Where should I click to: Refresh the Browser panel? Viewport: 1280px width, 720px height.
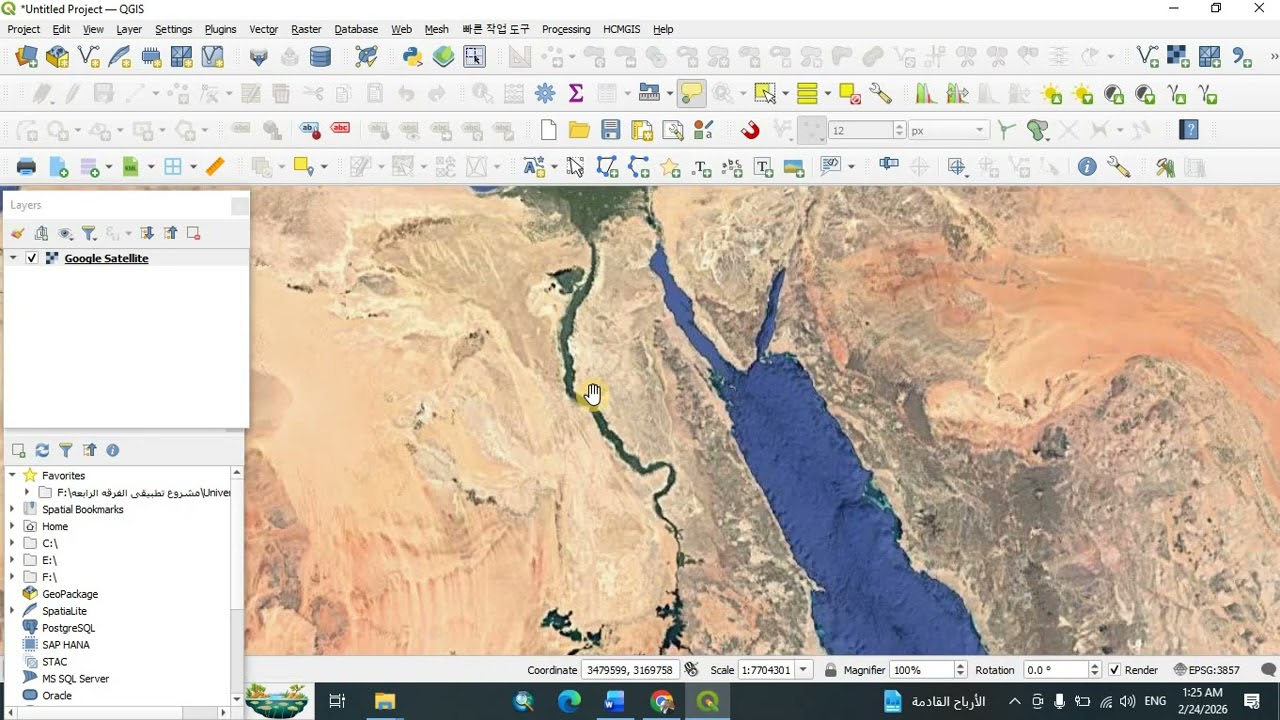[x=42, y=451]
